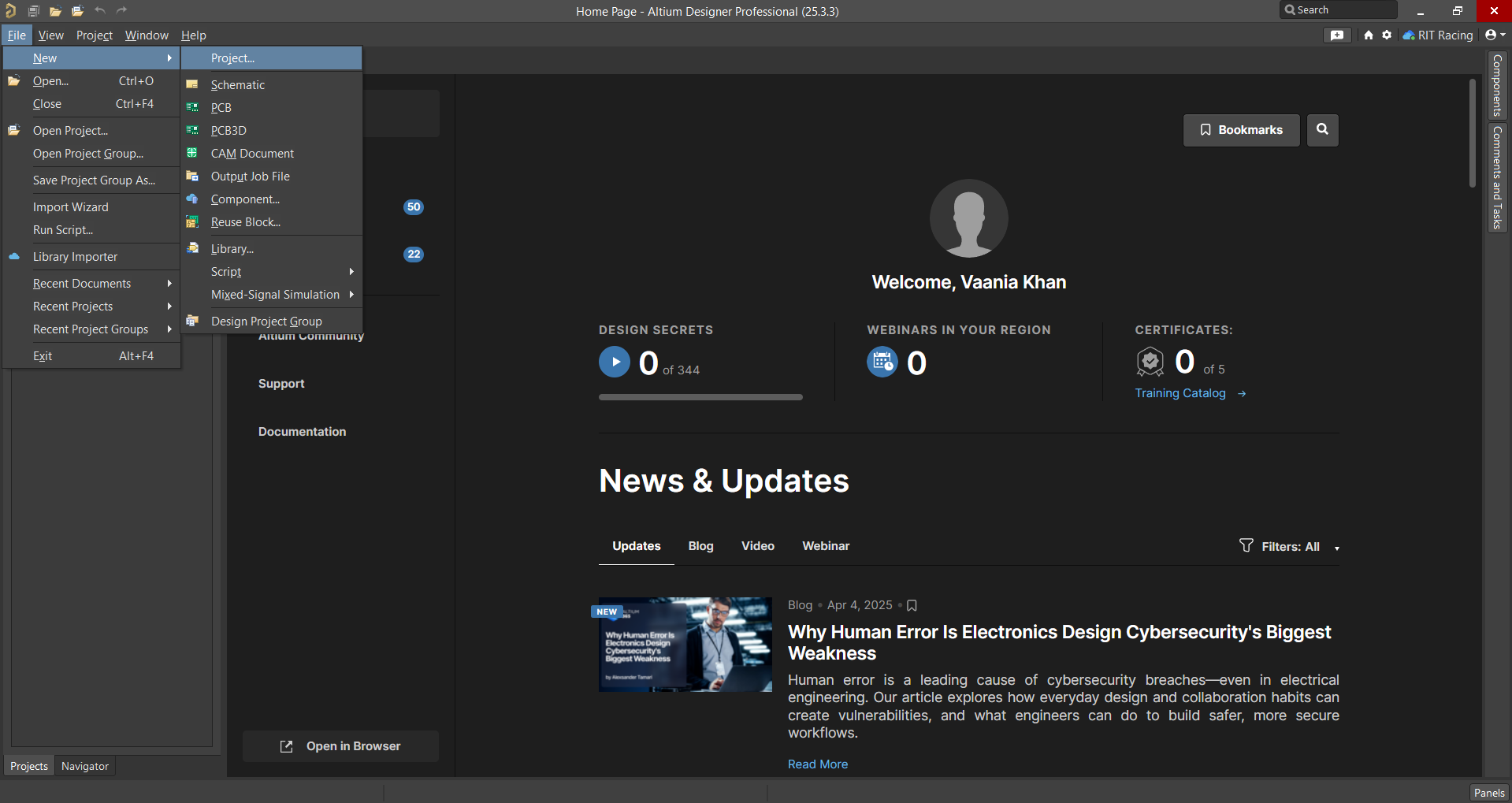Switch to the Video news tab
Viewport: 1512px width, 803px height.
pyautogui.click(x=758, y=546)
